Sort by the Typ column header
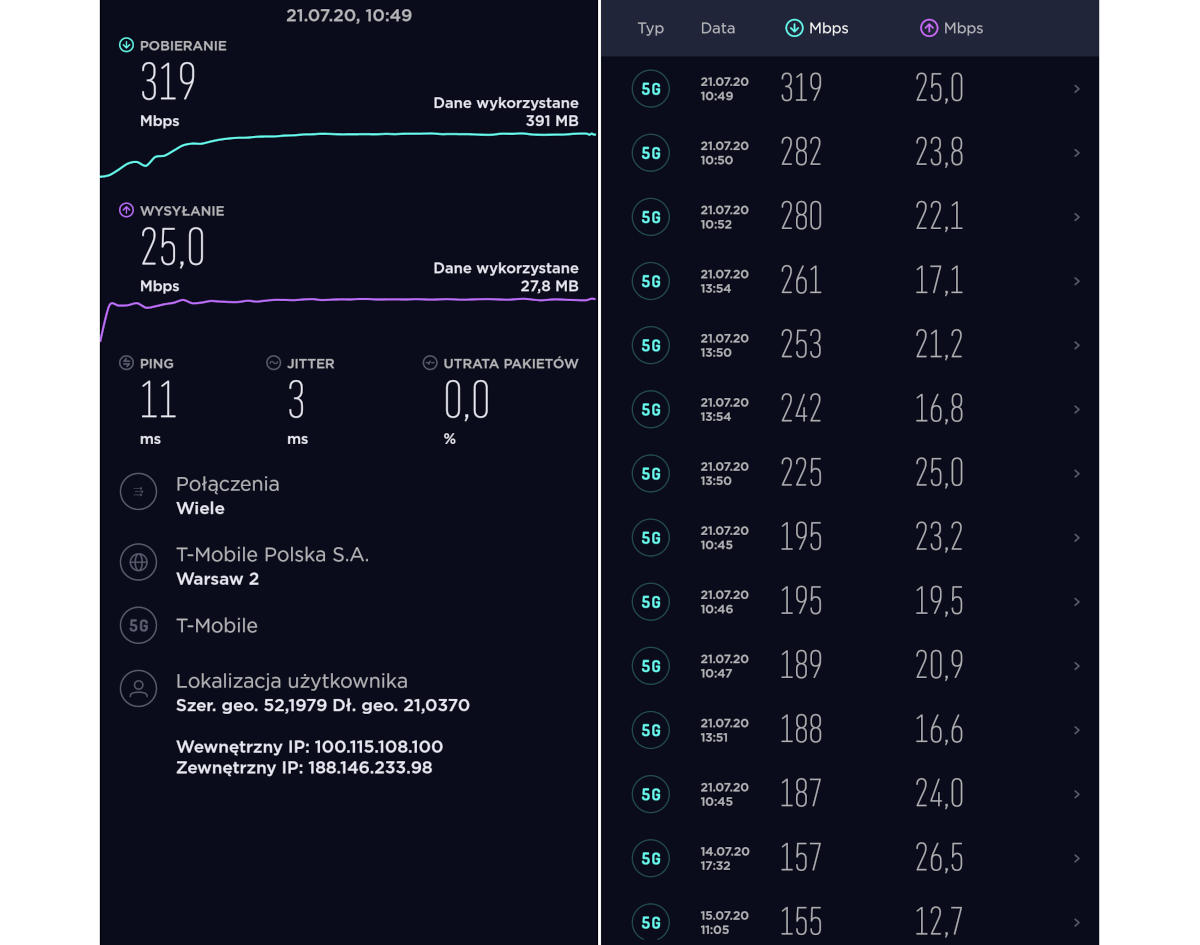The image size is (1200, 945). tap(650, 28)
